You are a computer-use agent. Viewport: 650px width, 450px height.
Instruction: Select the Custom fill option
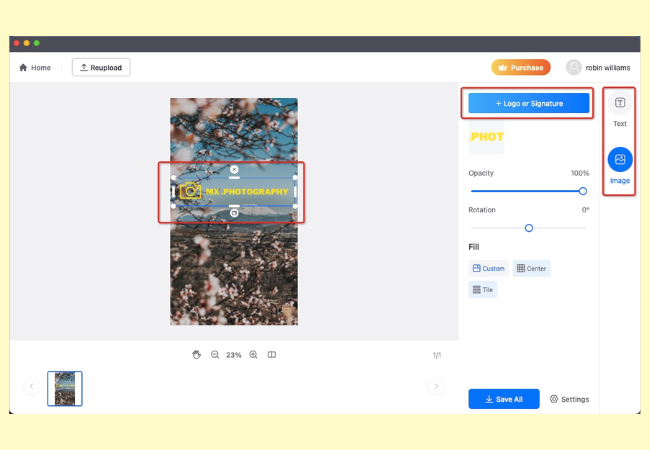coord(488,268)
